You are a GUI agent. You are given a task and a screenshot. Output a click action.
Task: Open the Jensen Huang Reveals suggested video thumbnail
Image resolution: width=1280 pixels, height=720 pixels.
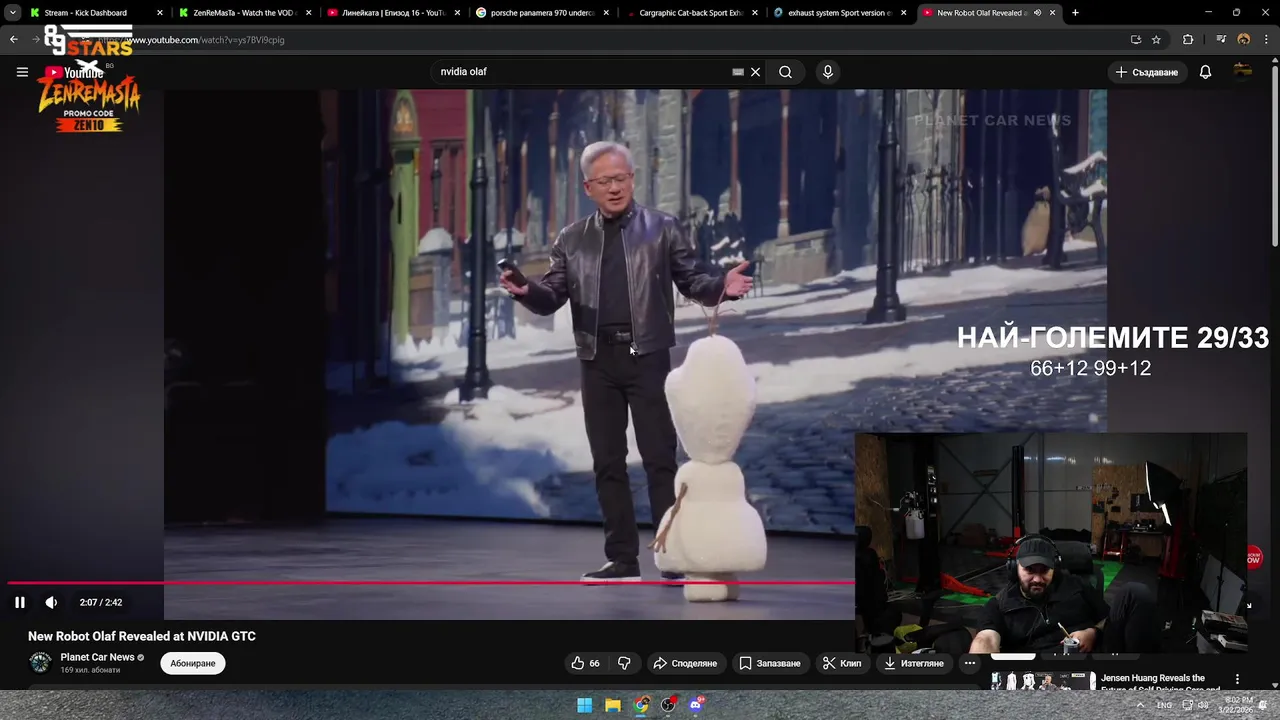(1042, 681)
